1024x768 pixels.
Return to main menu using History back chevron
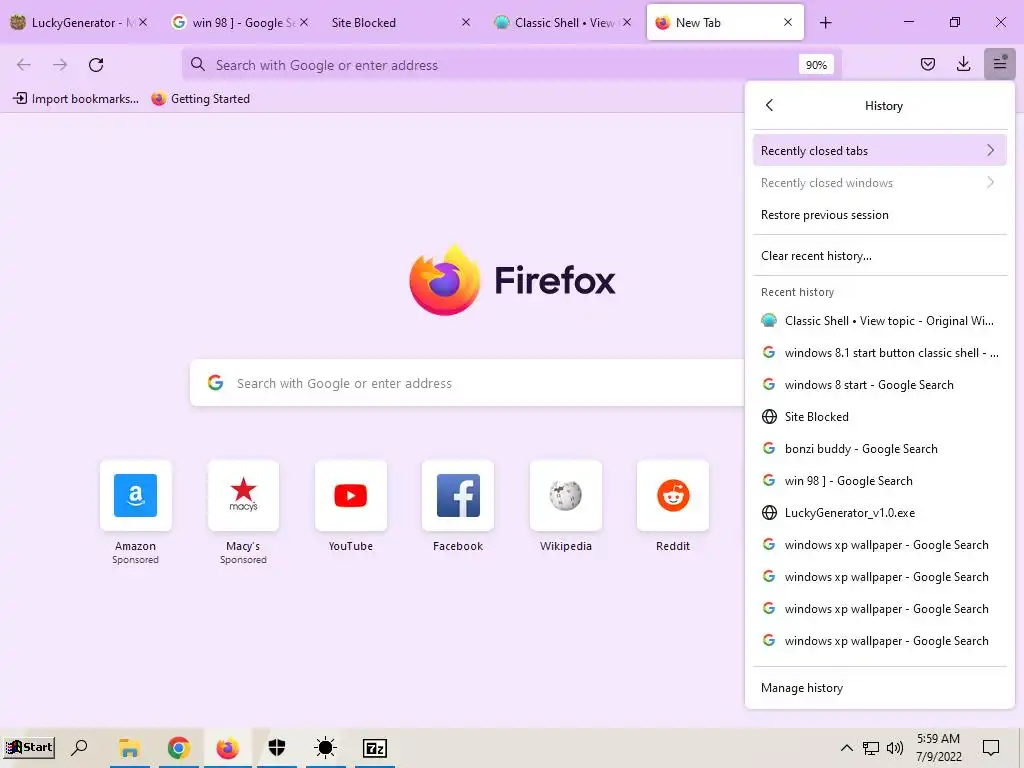click(769, 105)
